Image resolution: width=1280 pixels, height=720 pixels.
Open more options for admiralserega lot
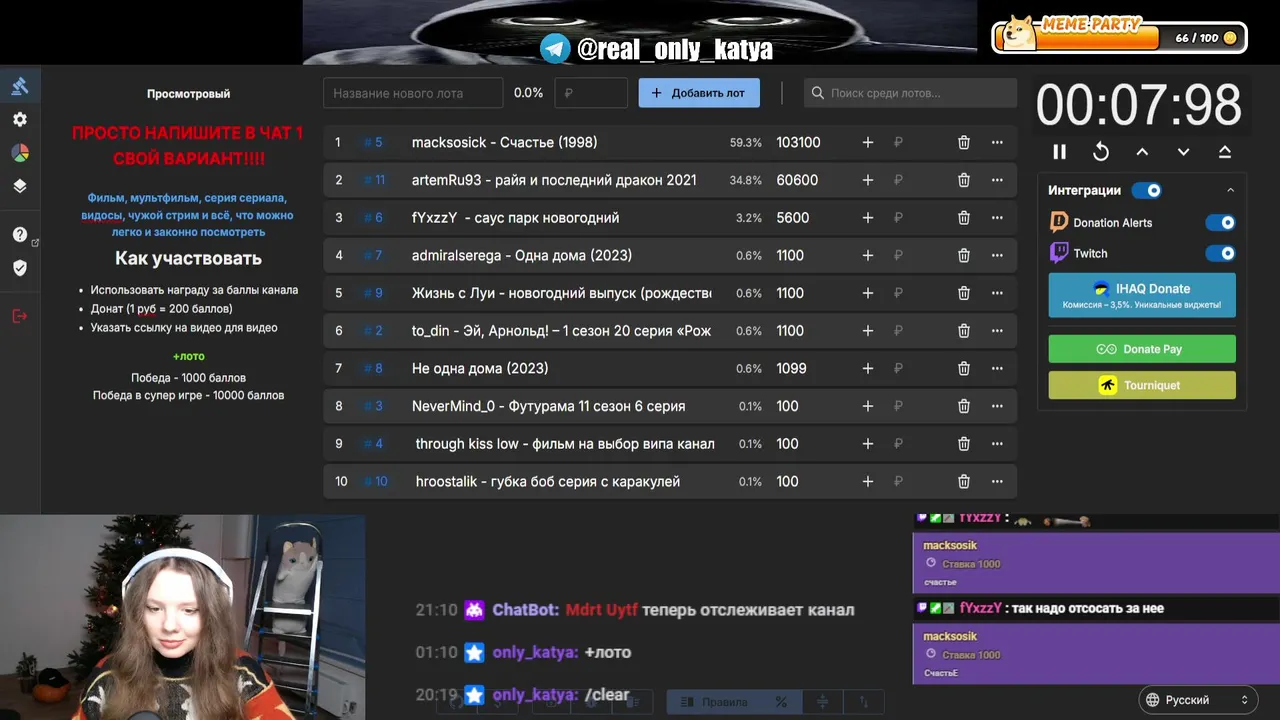pos(997,256)
